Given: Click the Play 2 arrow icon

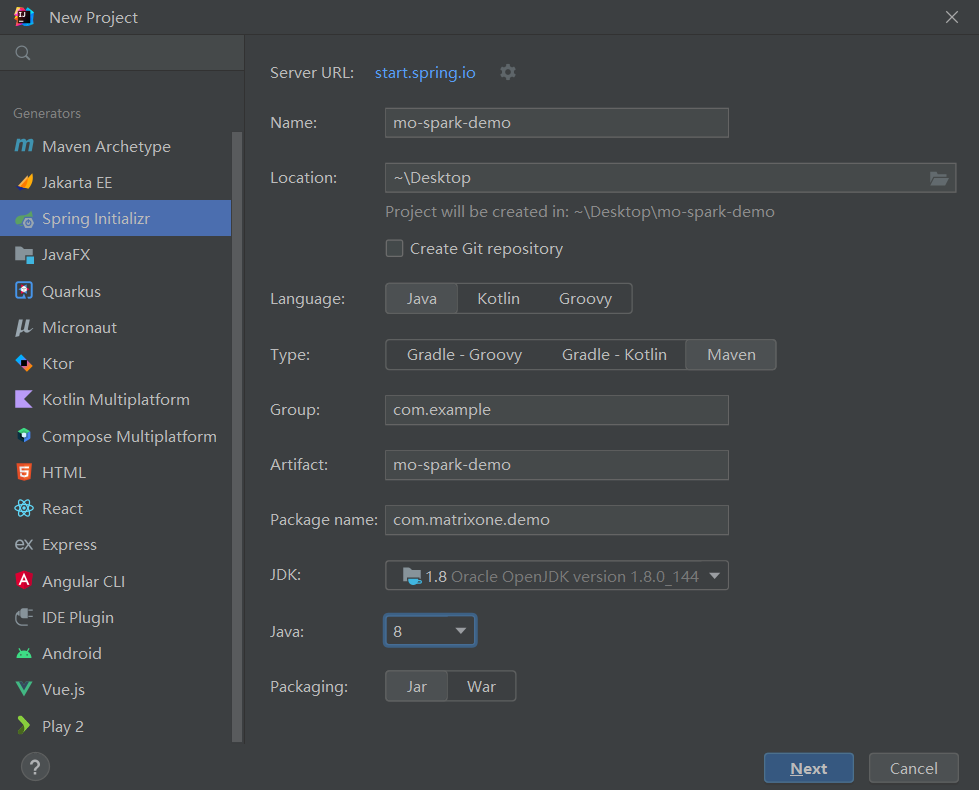Looking at the screenshot, I should pos(24,725).
